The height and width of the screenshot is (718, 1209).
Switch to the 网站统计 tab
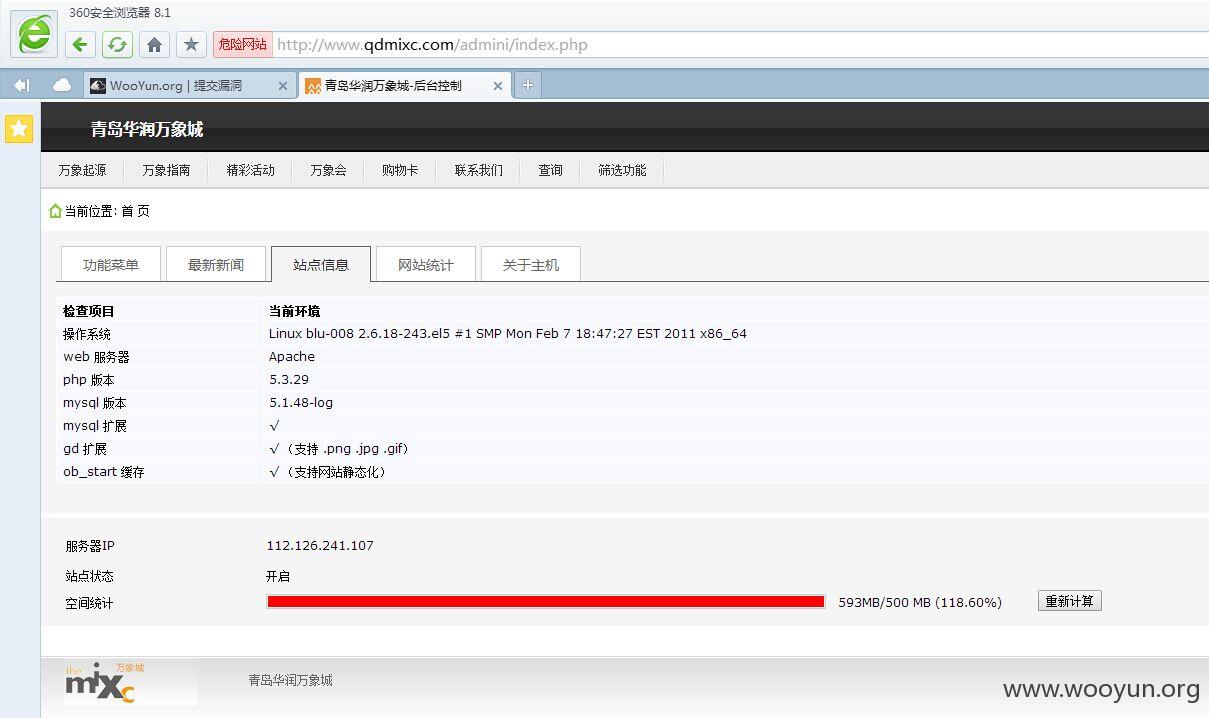[426, 264]
